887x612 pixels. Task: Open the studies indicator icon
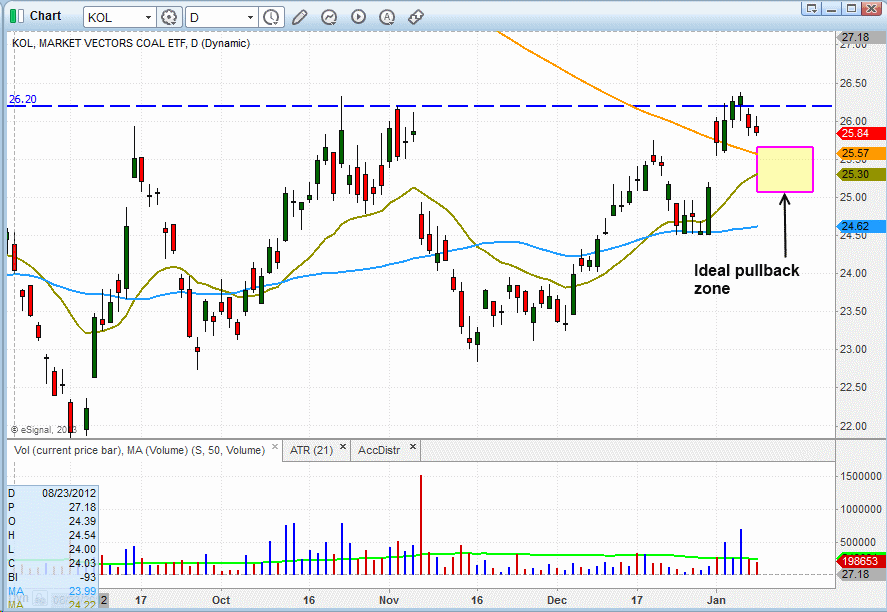(x=329, y=17)
